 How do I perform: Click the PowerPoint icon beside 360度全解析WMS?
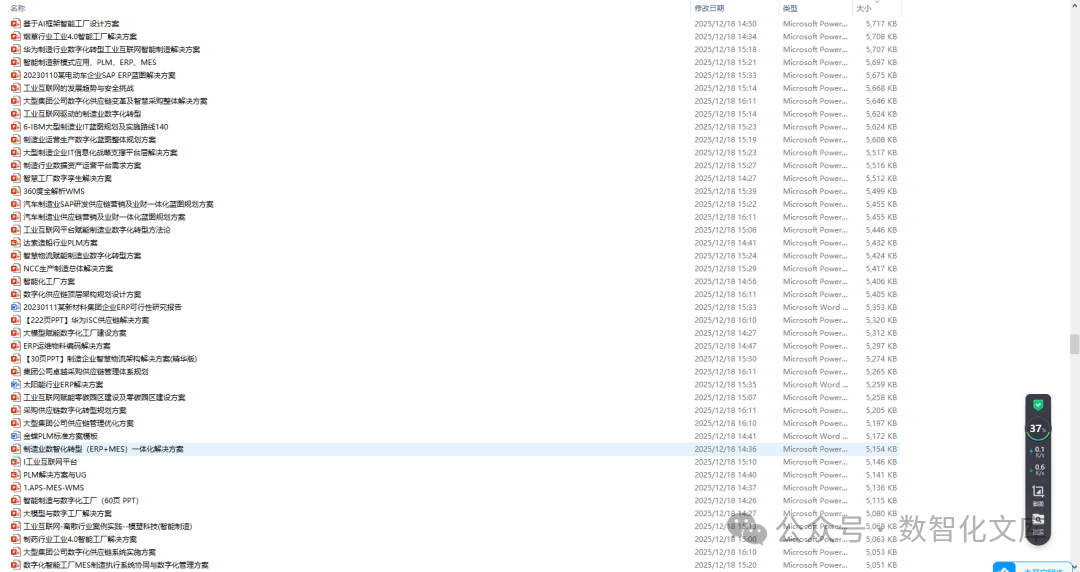(x=16, y=191)
